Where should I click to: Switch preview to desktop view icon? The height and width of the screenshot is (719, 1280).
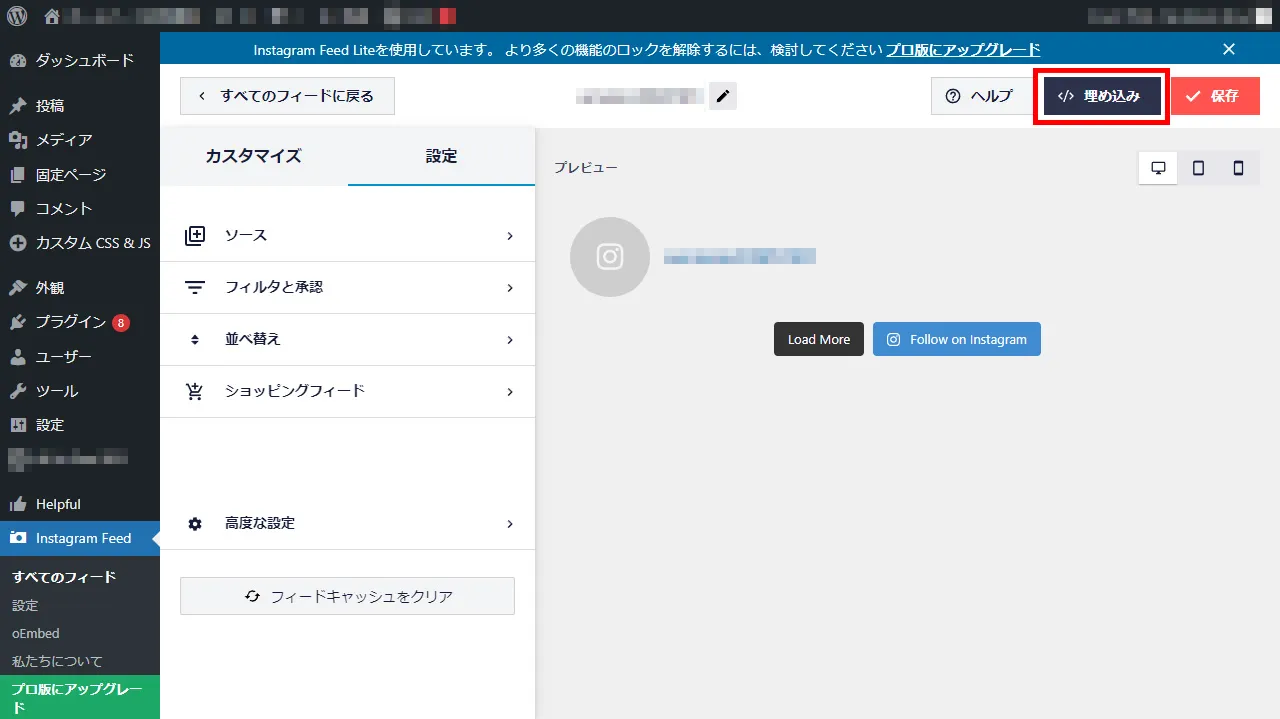(1158, 168)
